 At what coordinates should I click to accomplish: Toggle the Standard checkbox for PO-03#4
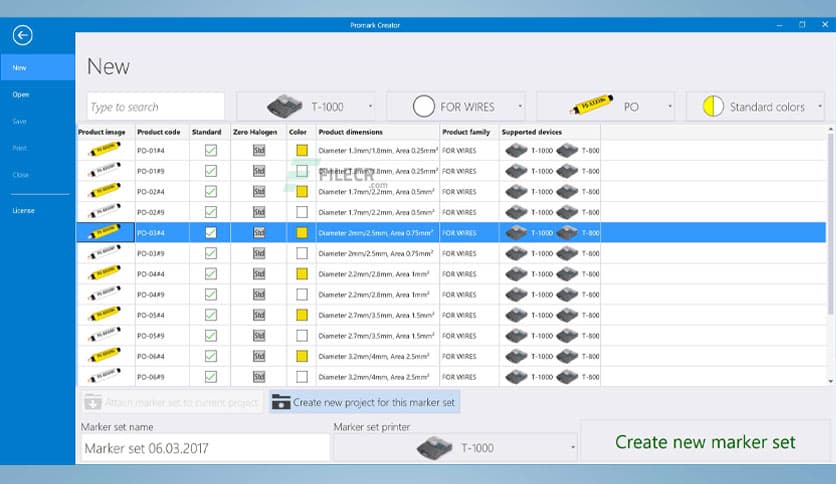[x=211, y=233]
